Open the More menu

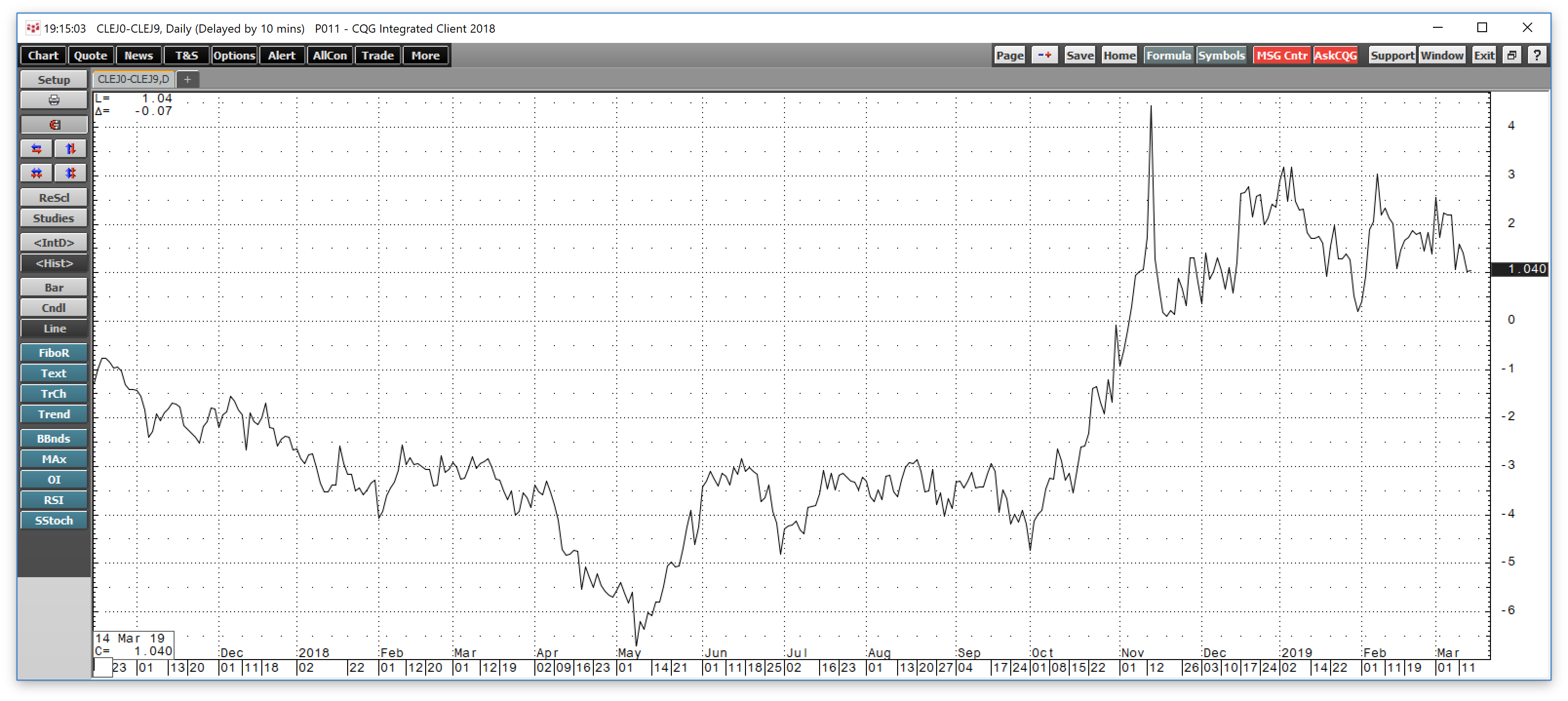coord(425,55)
